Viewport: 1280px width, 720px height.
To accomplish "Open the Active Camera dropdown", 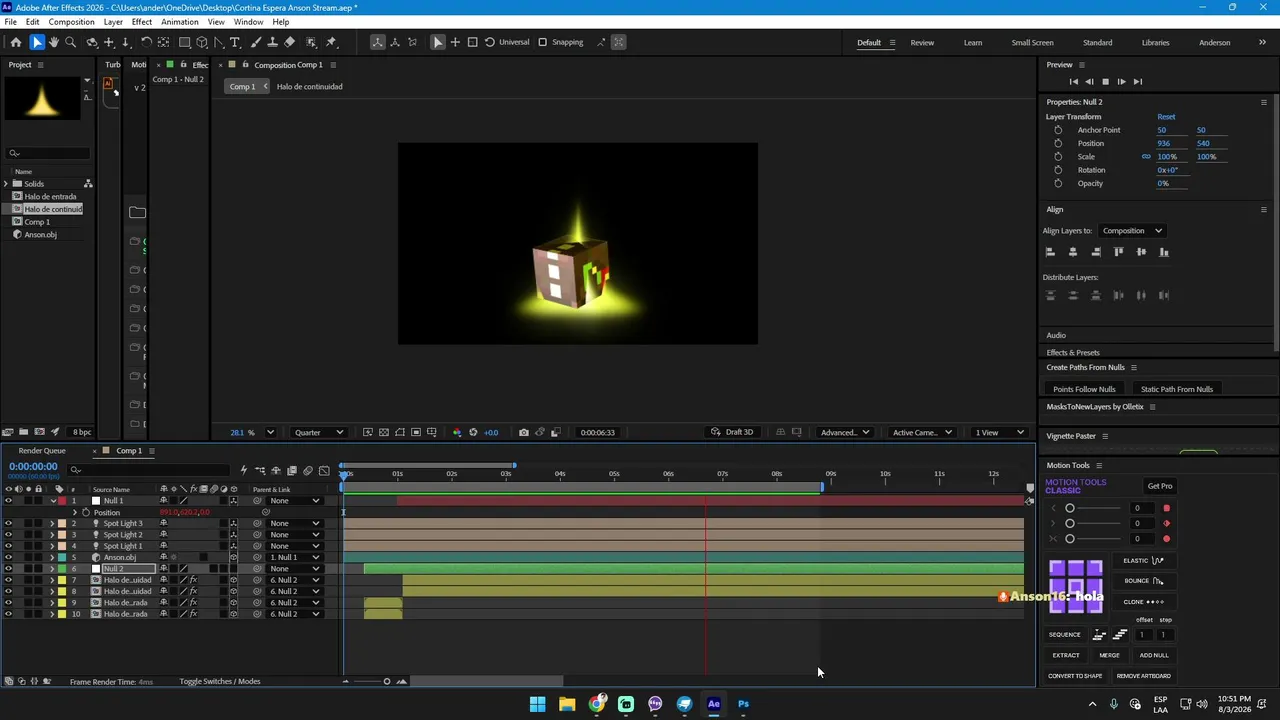I will [x=921, y=432].
